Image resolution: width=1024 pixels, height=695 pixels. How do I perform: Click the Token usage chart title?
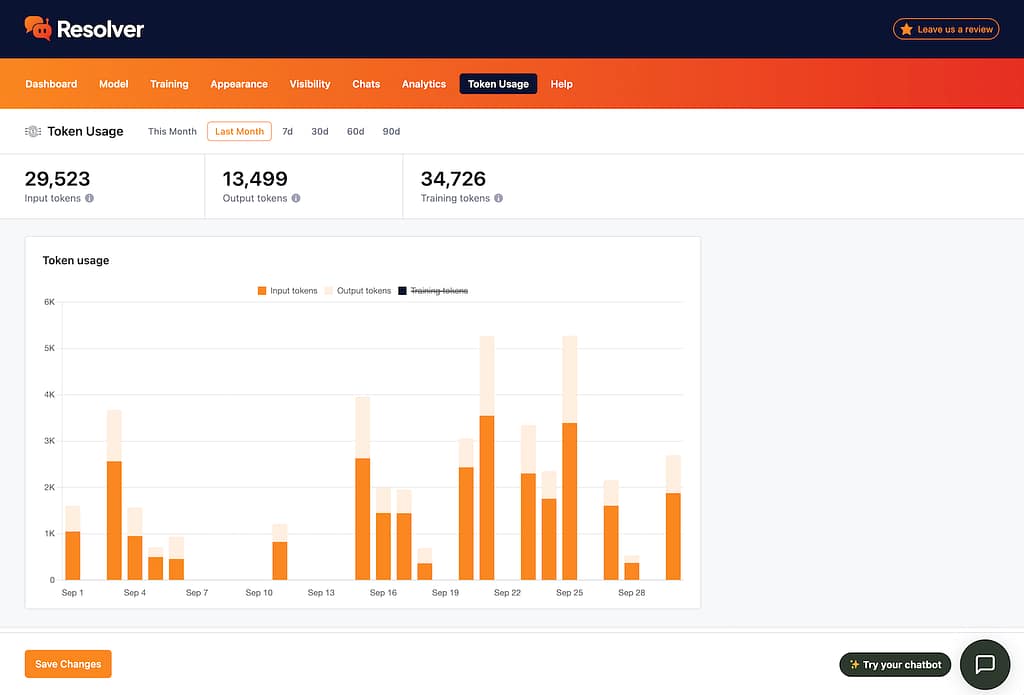click(76, 261)
